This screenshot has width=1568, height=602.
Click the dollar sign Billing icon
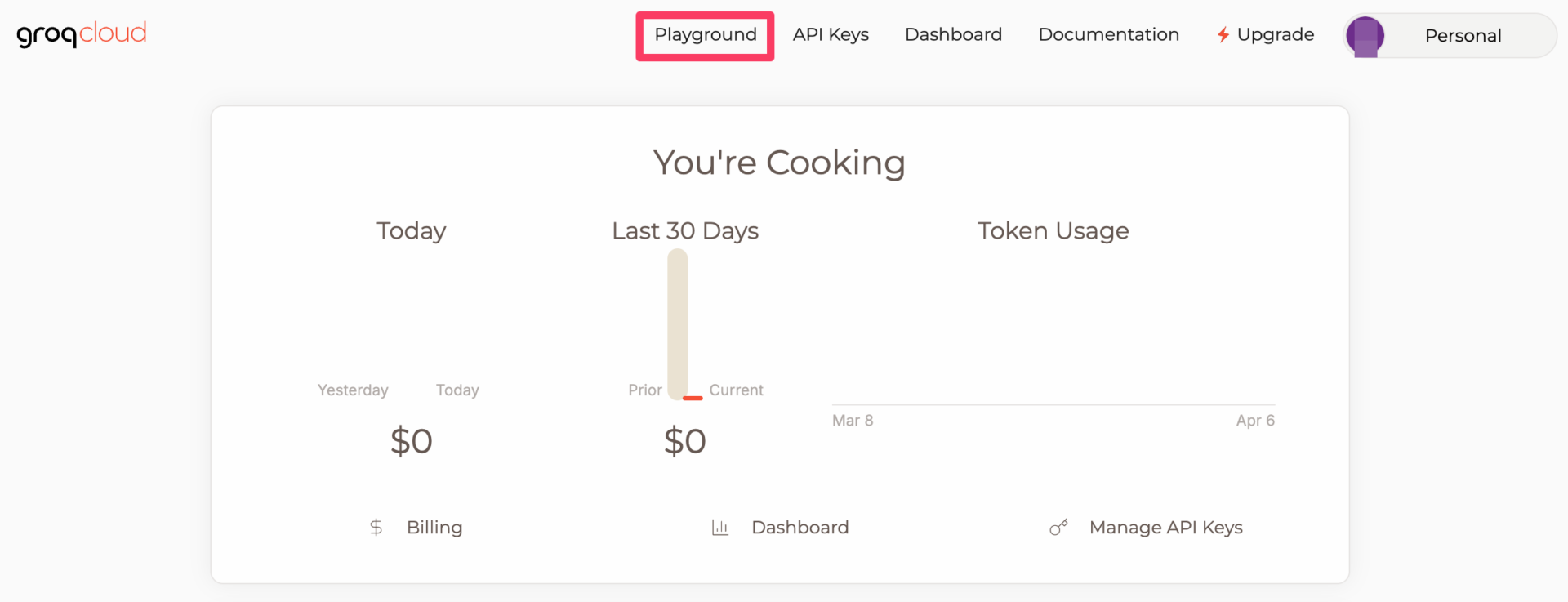376,528
